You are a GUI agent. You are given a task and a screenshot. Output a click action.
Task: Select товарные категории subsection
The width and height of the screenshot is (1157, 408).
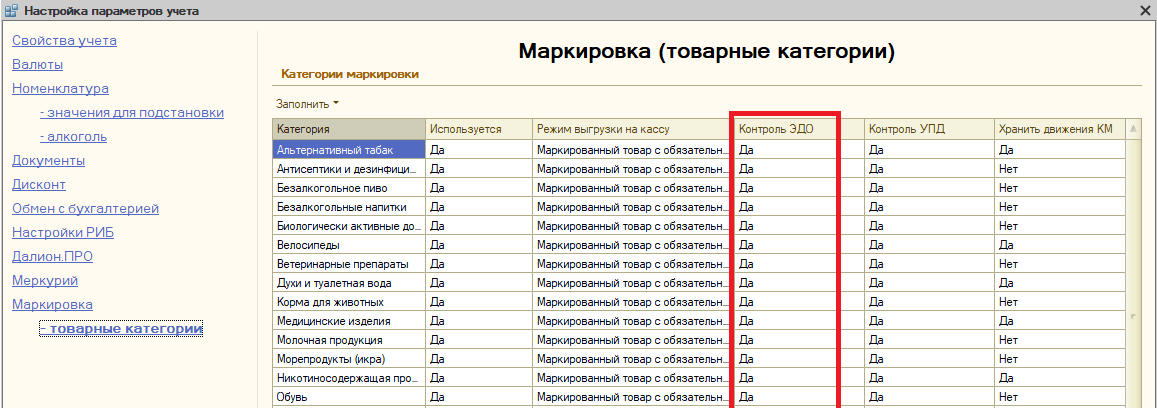pos(121,329)
